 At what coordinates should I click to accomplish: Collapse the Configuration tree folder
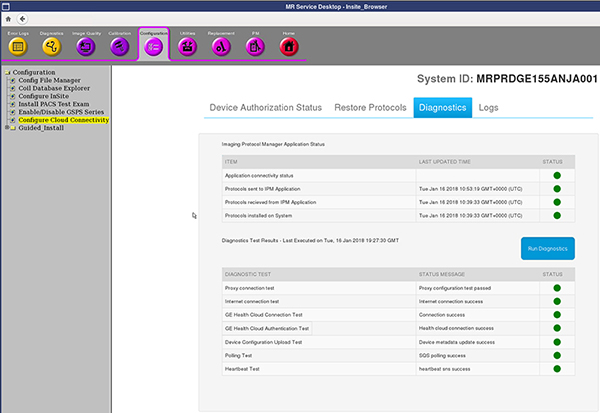click(7, 73)
